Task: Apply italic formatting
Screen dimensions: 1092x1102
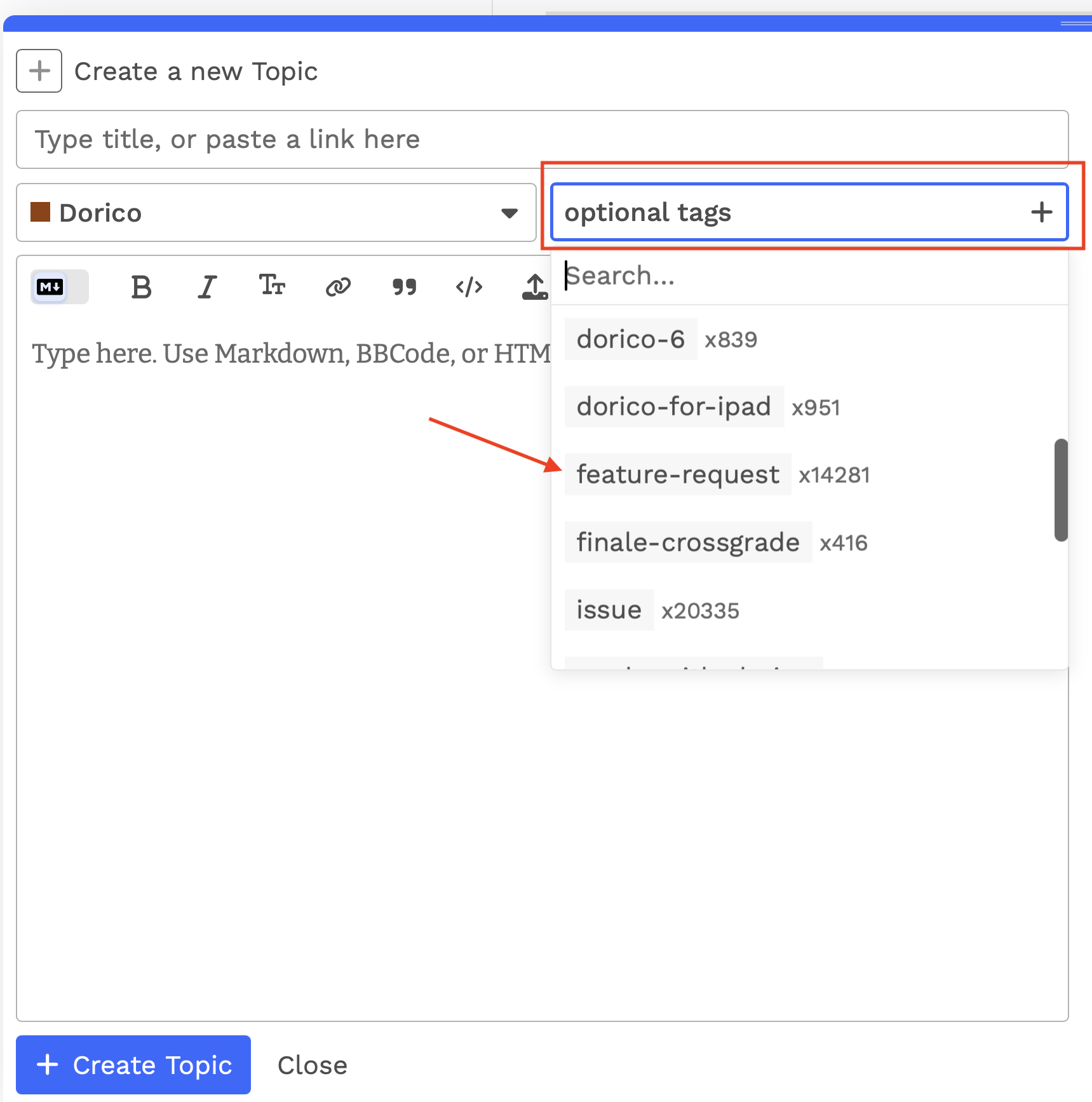Action: [x=207, y=287]
